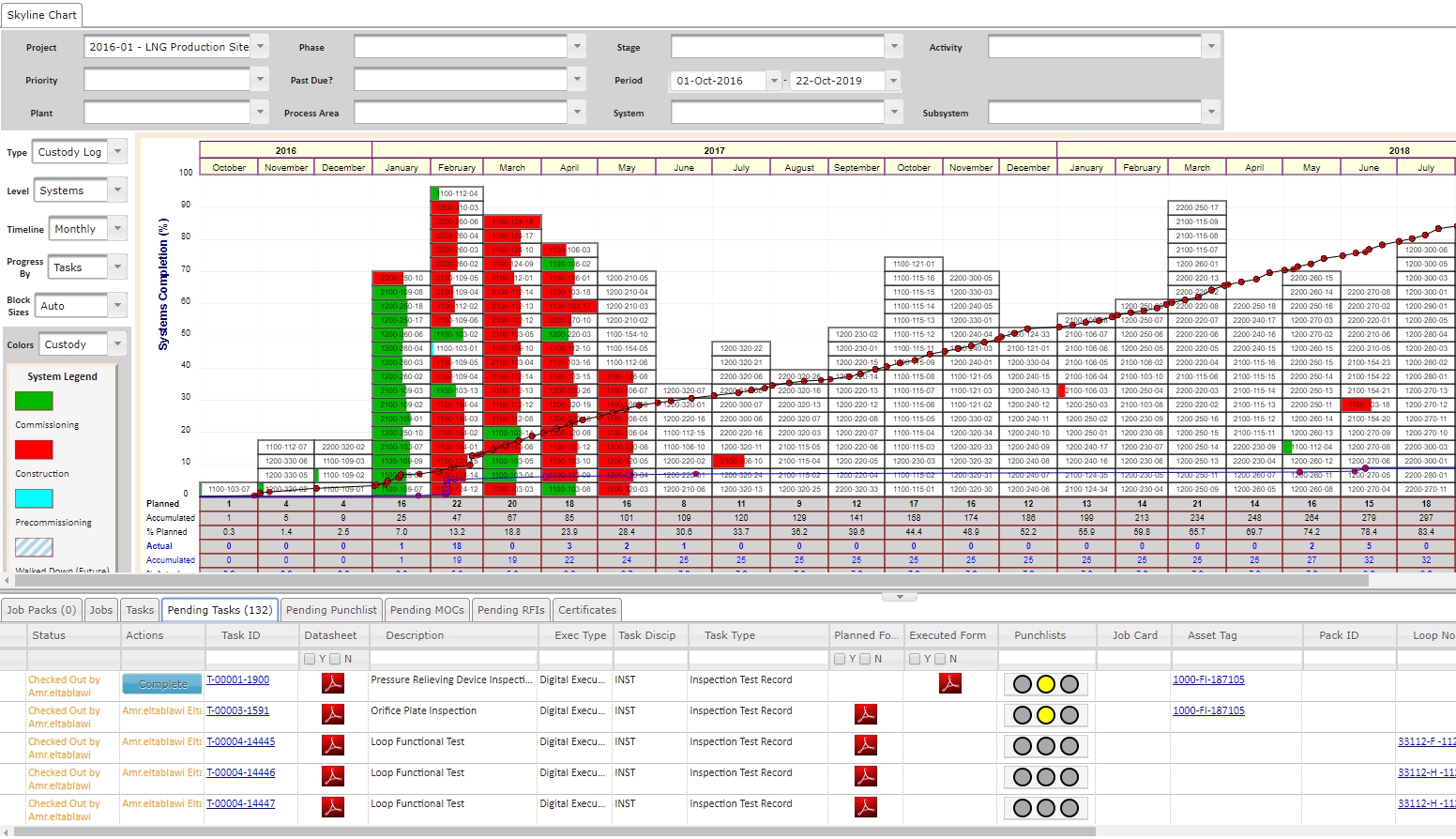The image size is (1456, 839).
Task: Open the Past Due? dropdown
Action: click(x=578, y=80)
